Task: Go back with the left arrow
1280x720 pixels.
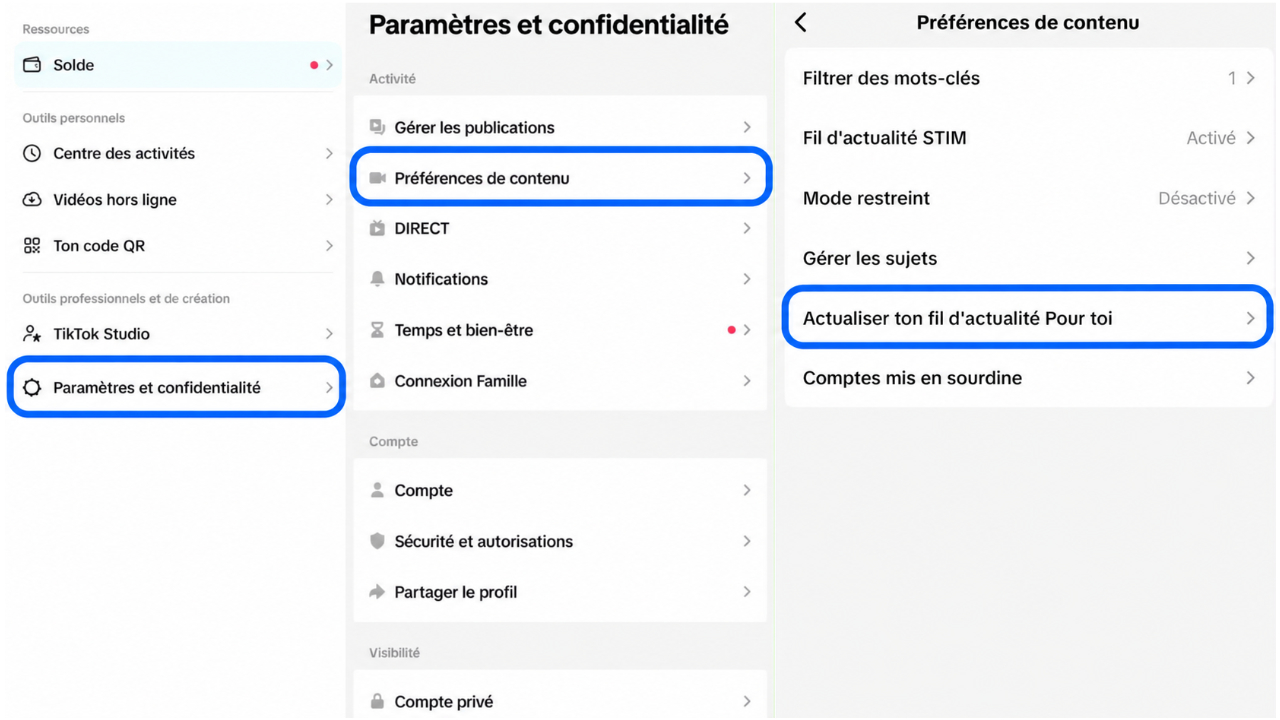Action: point(801,22)
